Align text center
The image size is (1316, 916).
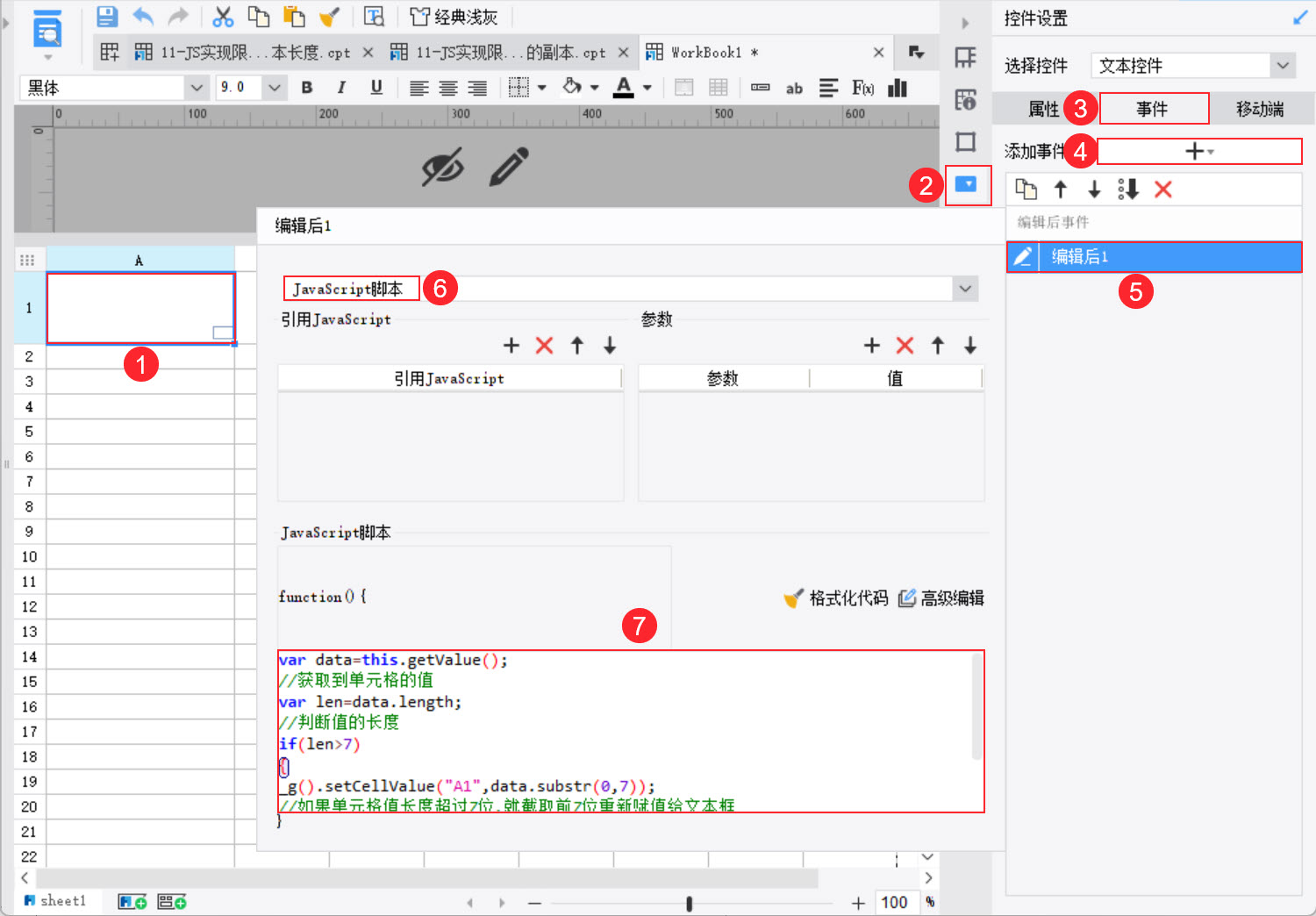[x=448, y=88]
